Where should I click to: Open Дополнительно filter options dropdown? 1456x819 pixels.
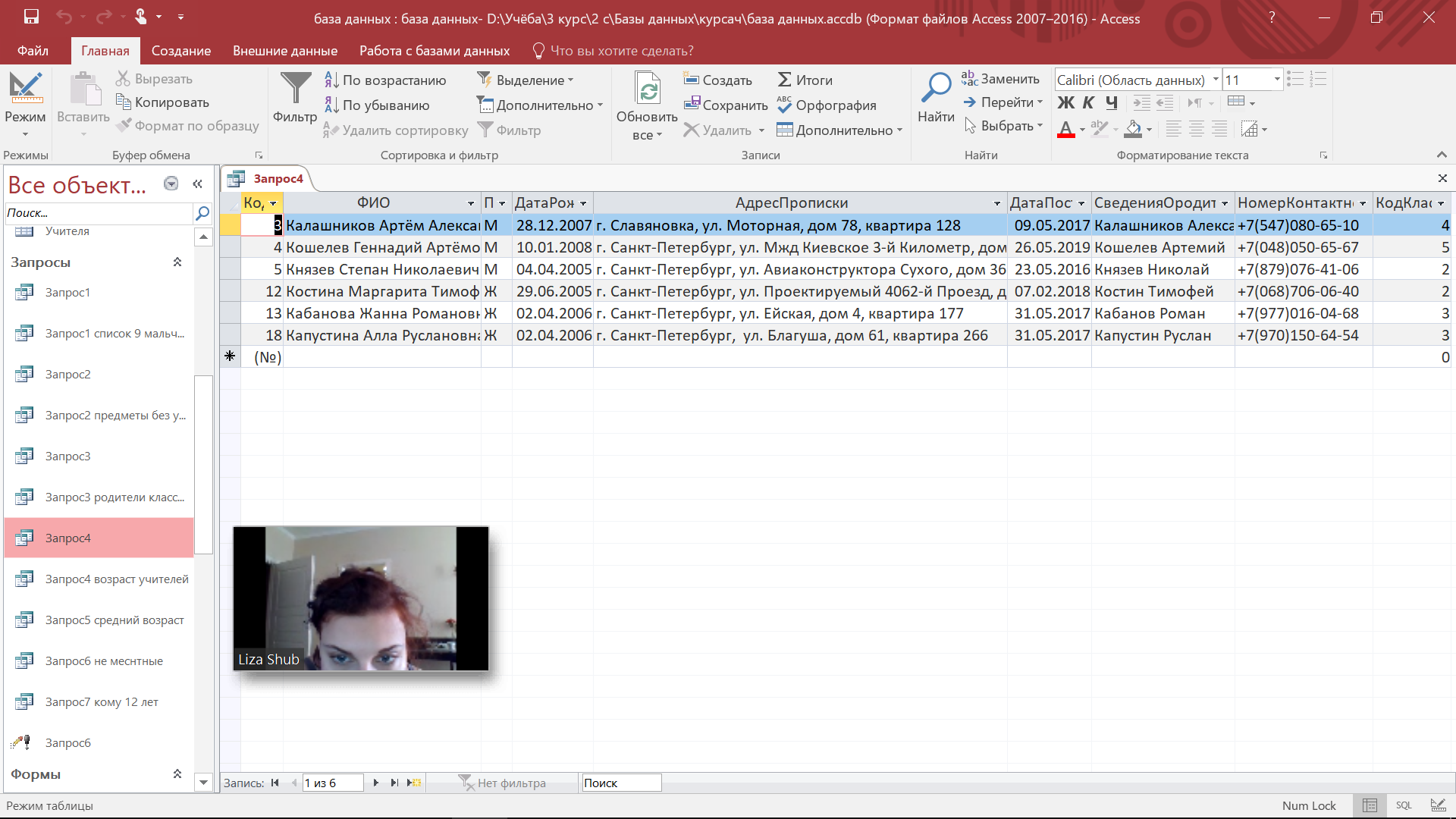[539, 105]
